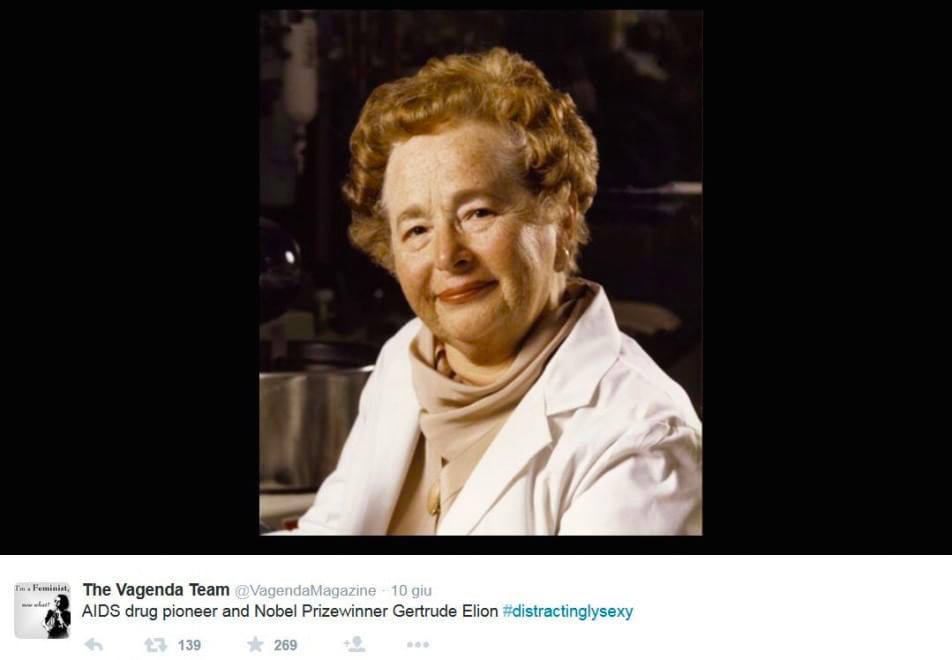Click the words 'Nobel Prizewinner' in the tweet
This screenshot has height=660, width=952.
coord(321,611)
